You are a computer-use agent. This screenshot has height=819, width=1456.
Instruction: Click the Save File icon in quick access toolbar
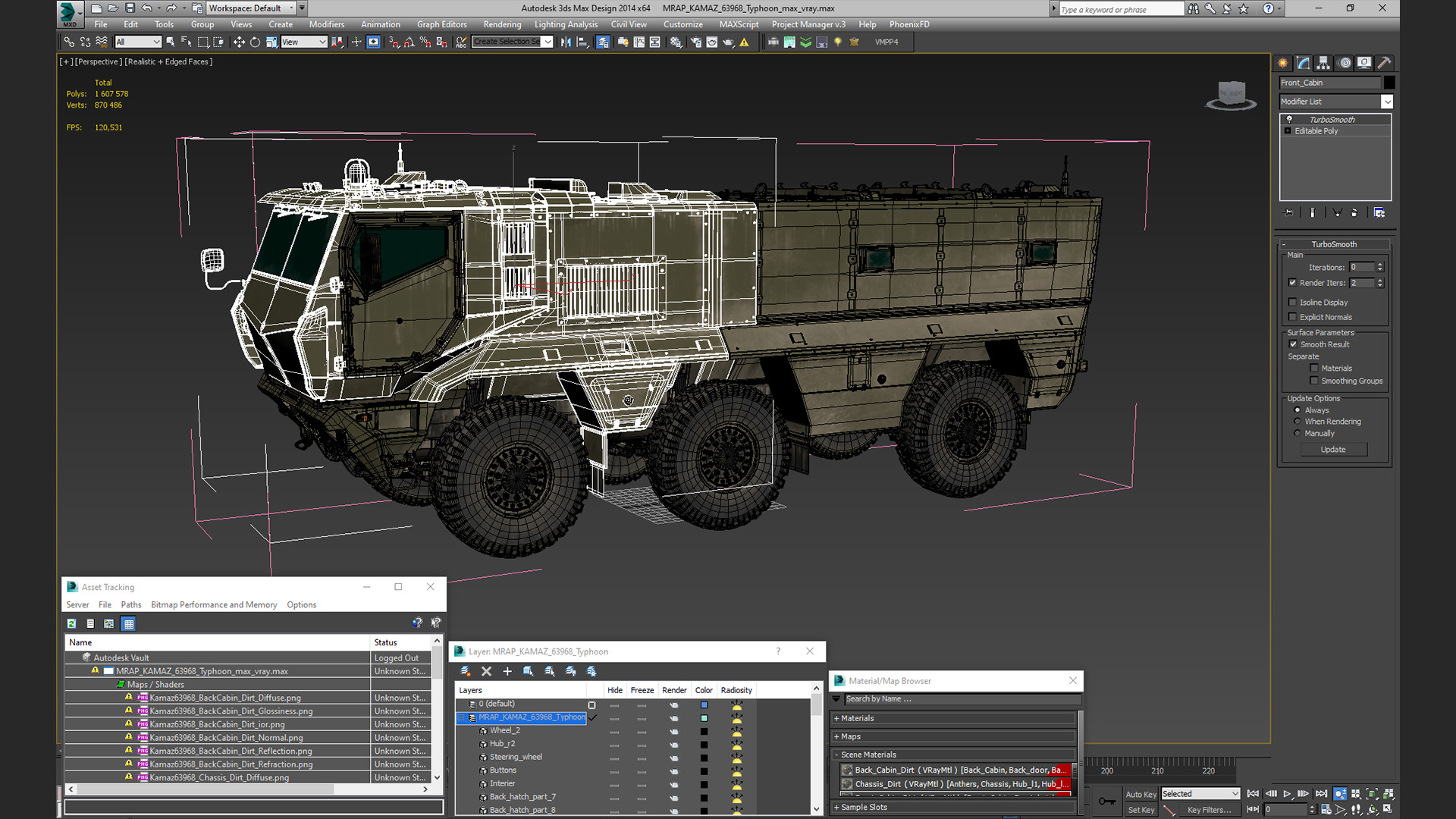coord(130,8)
